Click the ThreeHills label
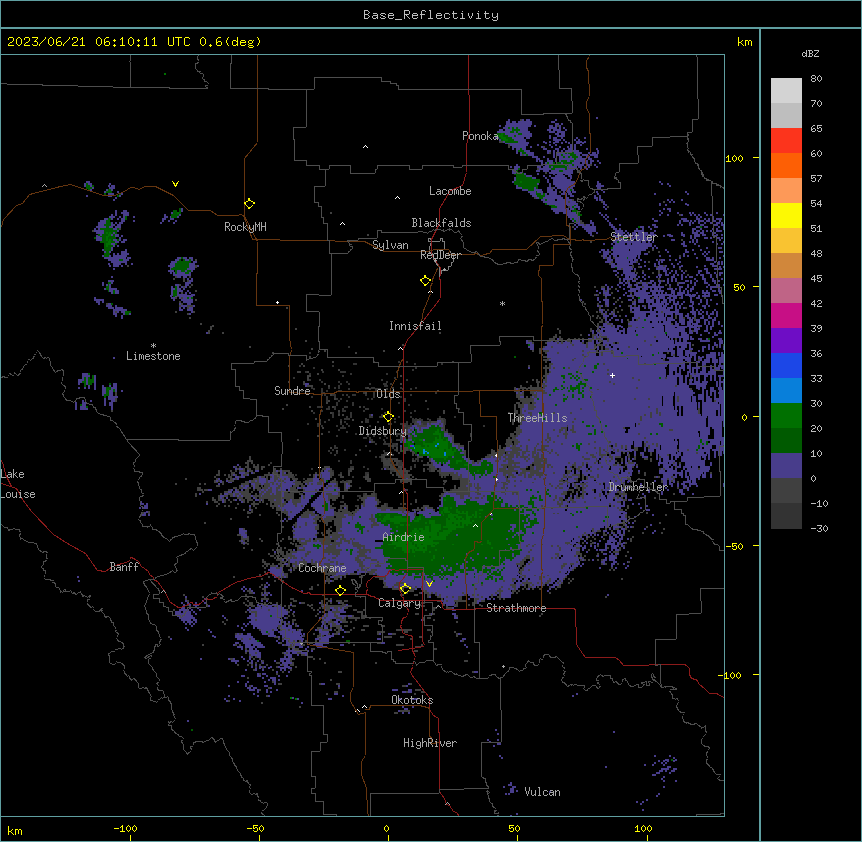Image resolution: width=862 pixels, height=842 pixels. pyautogui.click(x=537, y=418)
